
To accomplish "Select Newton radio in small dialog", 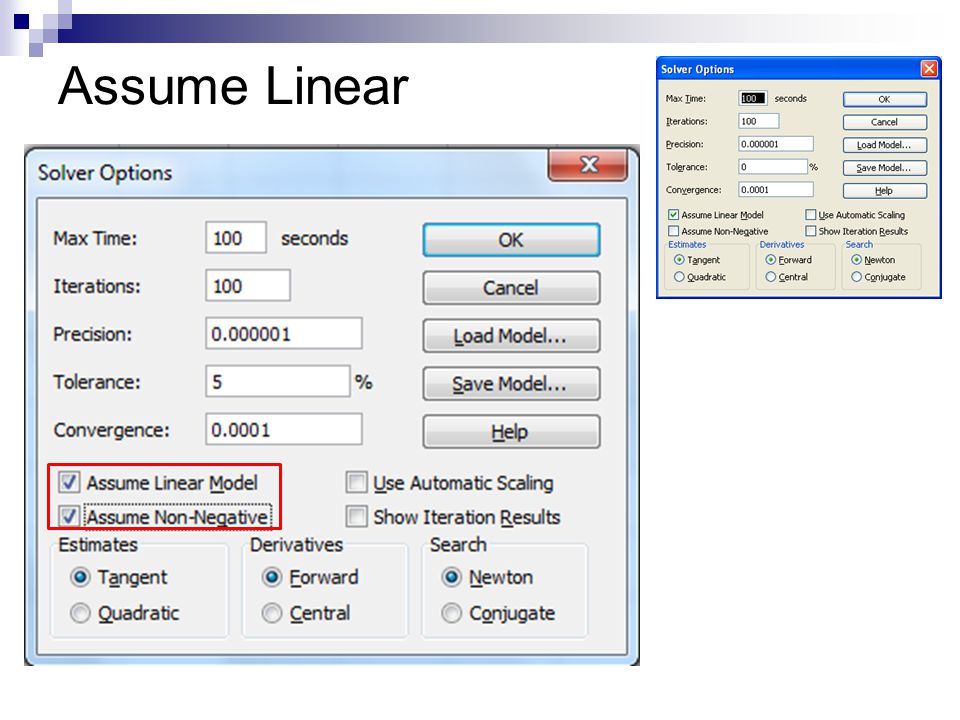I will [857, 260].
